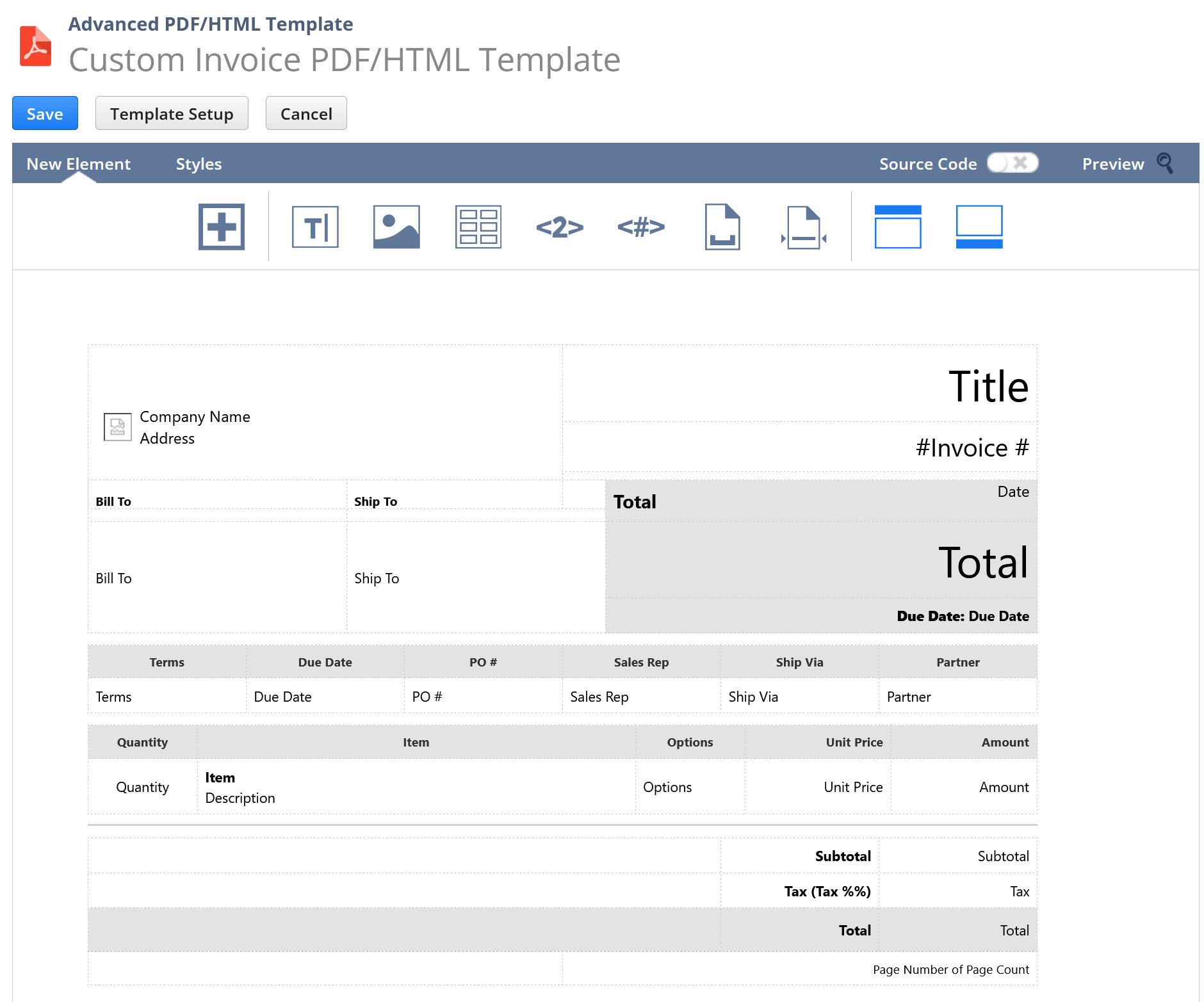Screen dimensions: 1204x1002
Task: Insert a table element icon
Action: [478, 227]
